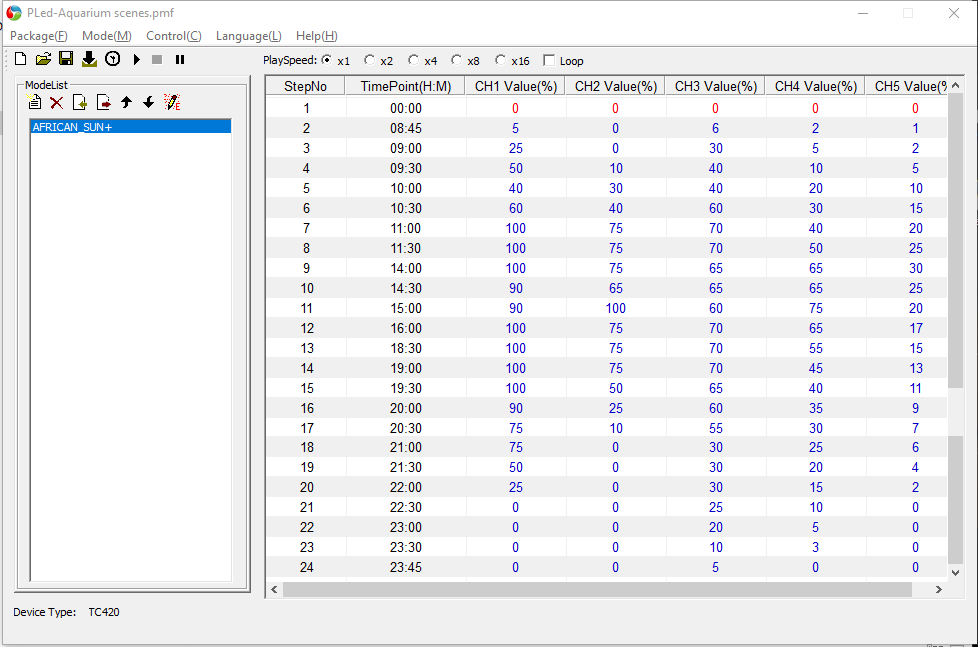Set PlaySpeed to x4
This screenshot has height=647, width=978.
pos(414,60)
